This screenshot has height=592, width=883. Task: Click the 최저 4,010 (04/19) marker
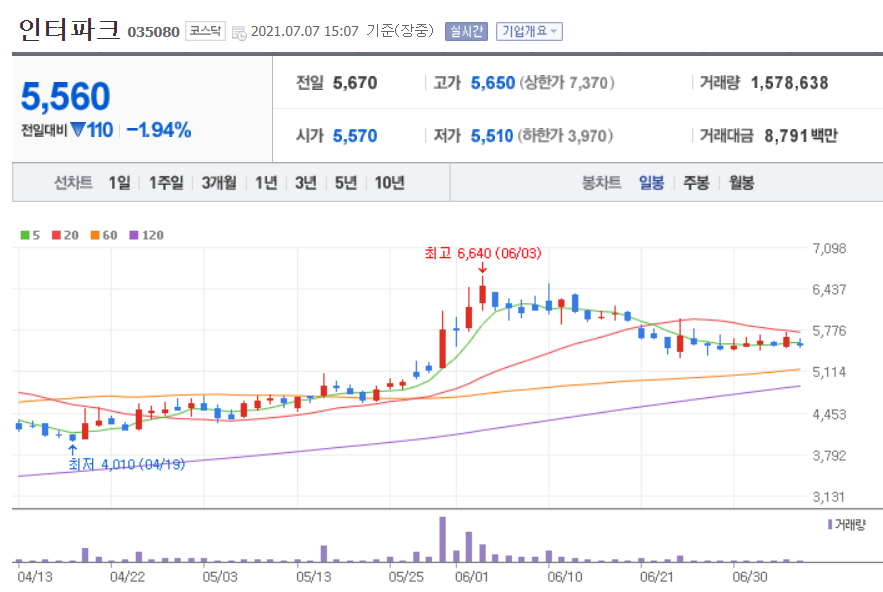127,464
